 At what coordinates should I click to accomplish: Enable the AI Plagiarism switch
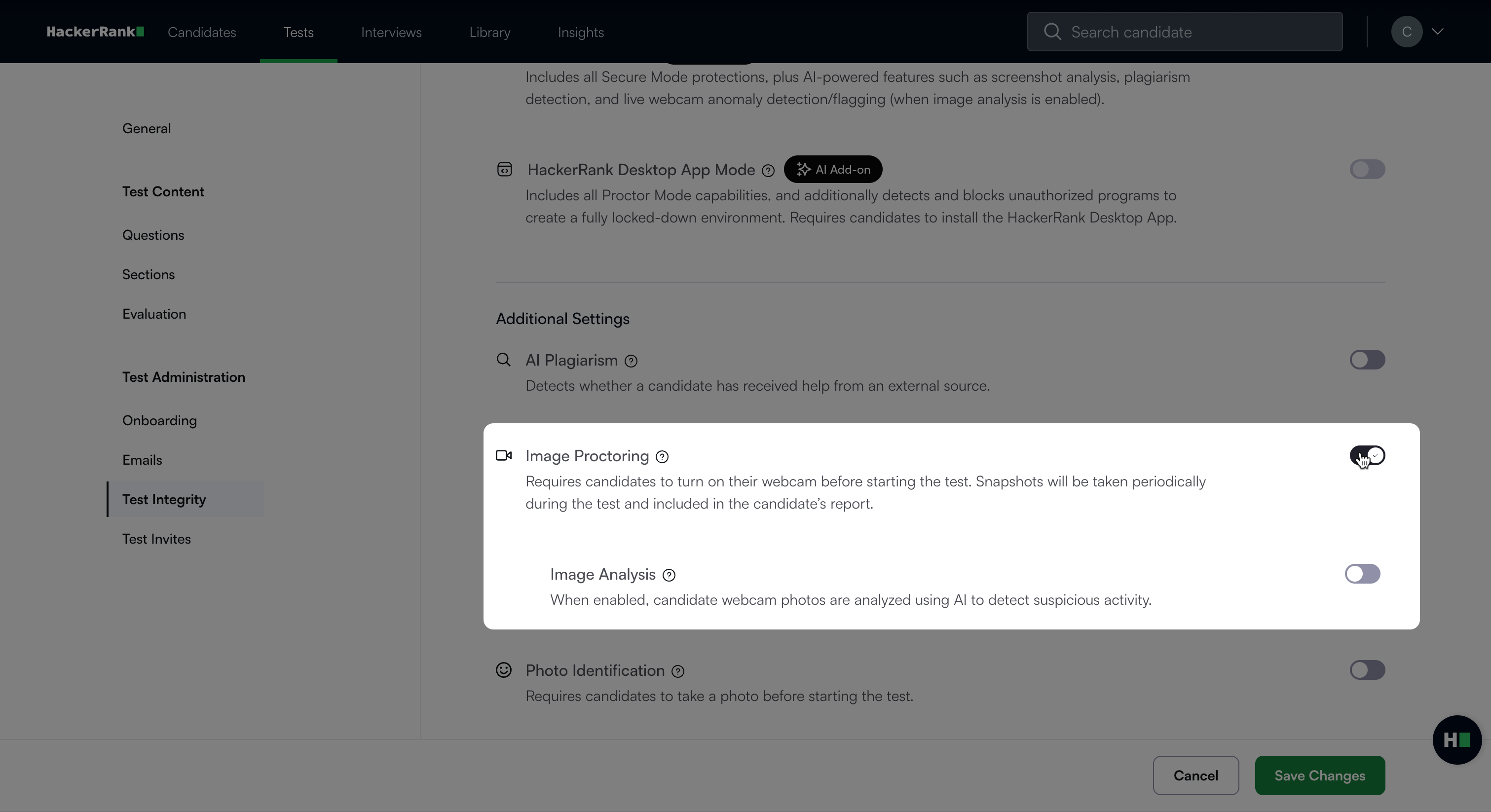click(x=1367, y=360)
